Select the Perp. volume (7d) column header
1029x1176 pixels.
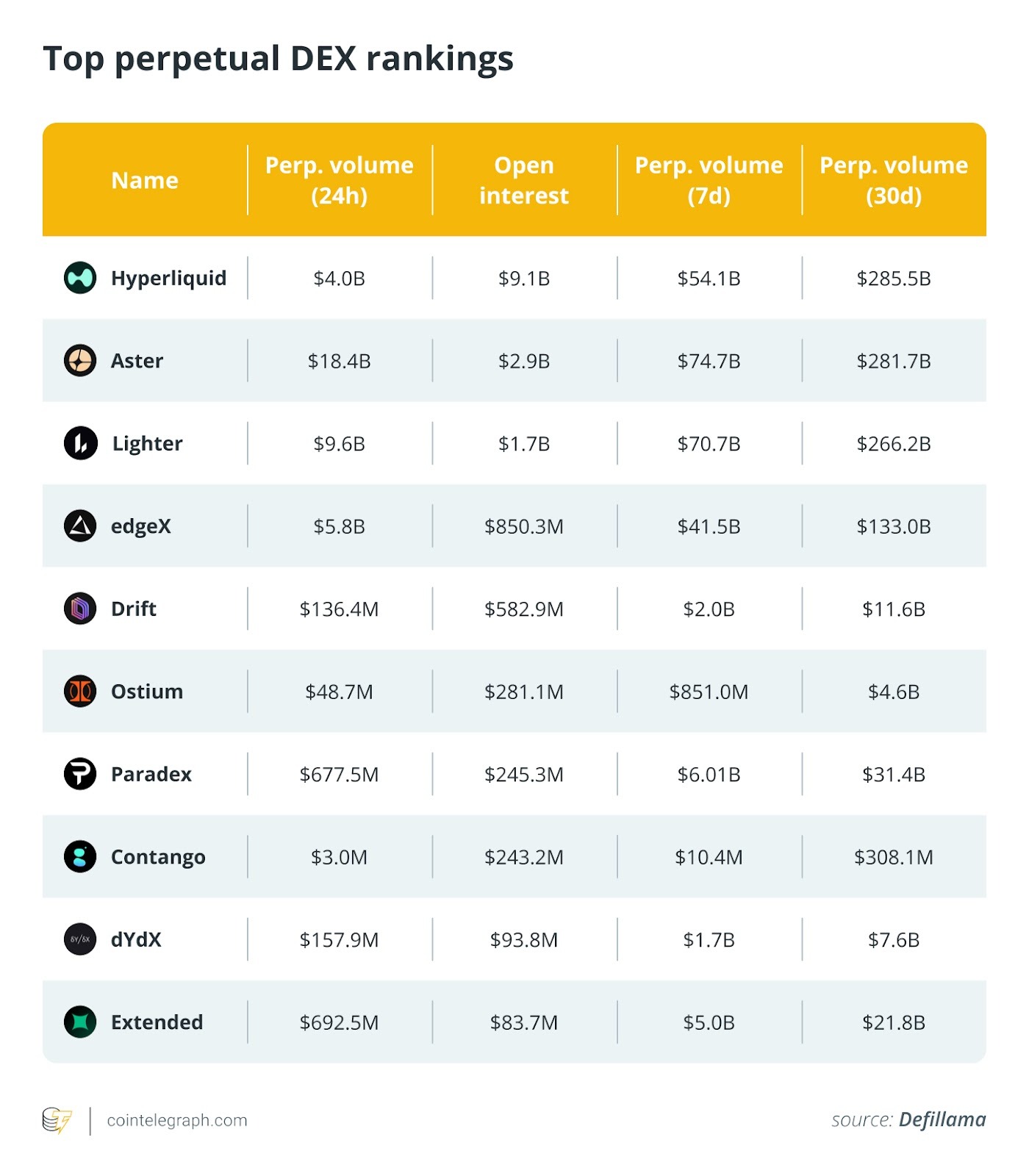709,180
